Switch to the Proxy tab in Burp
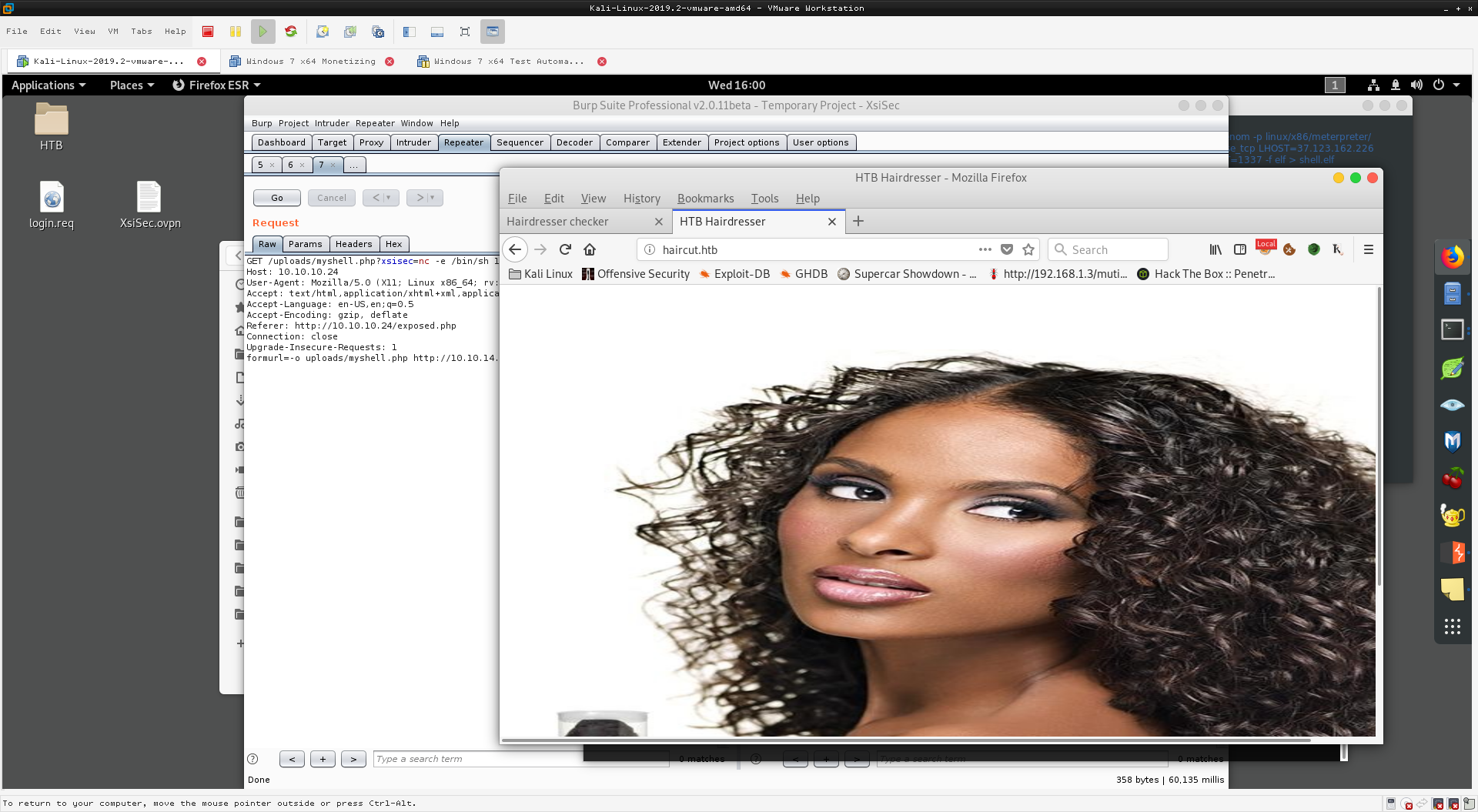The width and height of the screenshot is (1478, 812). coord(371,142)
